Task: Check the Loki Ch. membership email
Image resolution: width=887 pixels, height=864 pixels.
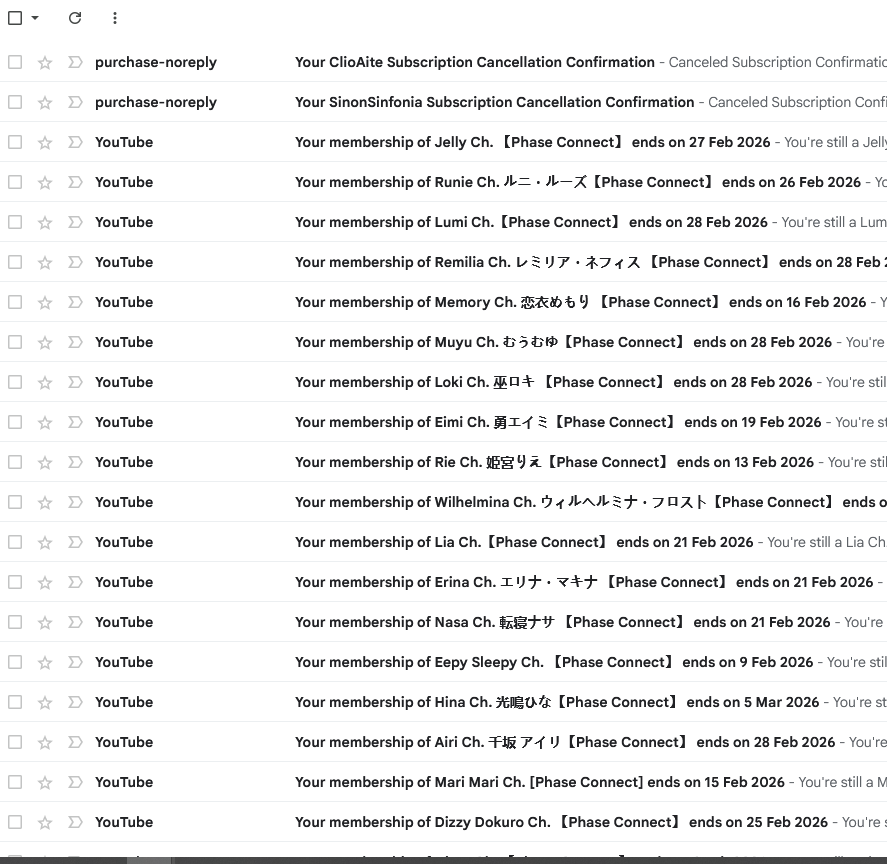Action: click(15, 382)
